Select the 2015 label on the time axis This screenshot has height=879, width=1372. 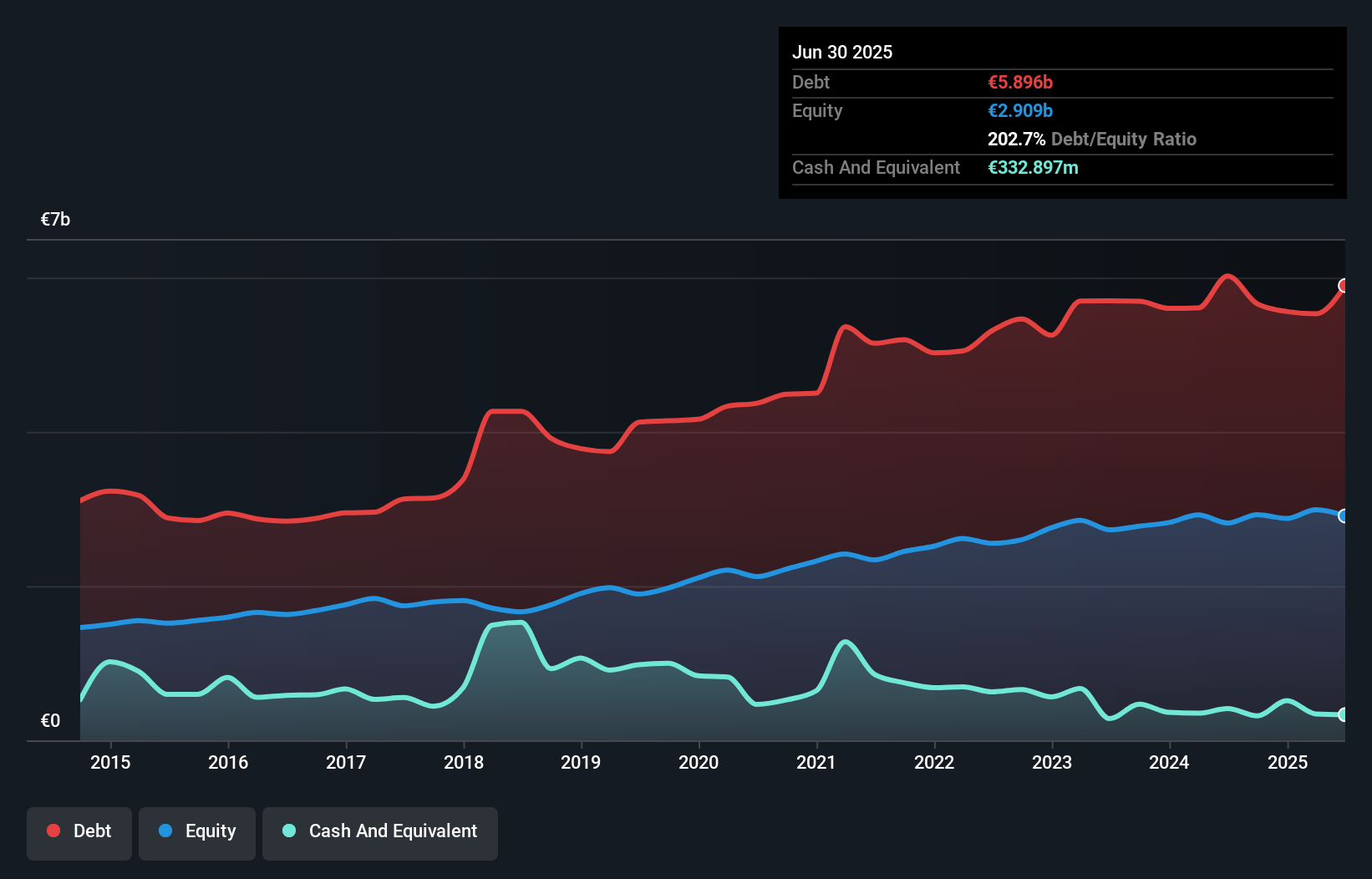(x=111, y=762)
